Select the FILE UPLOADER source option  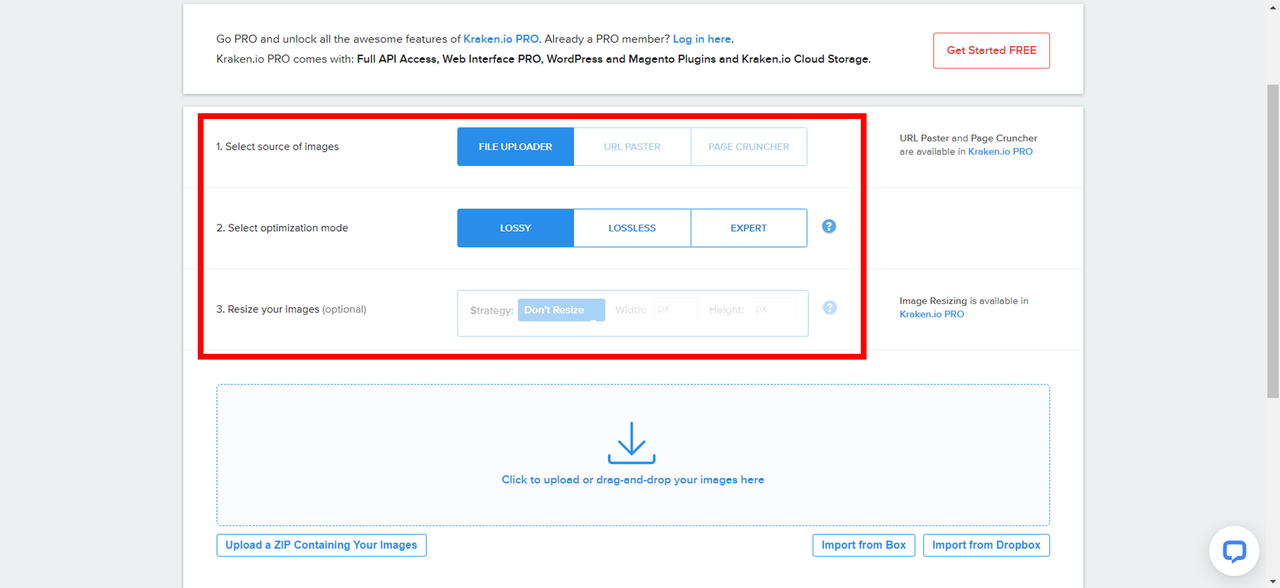[515, 146]
